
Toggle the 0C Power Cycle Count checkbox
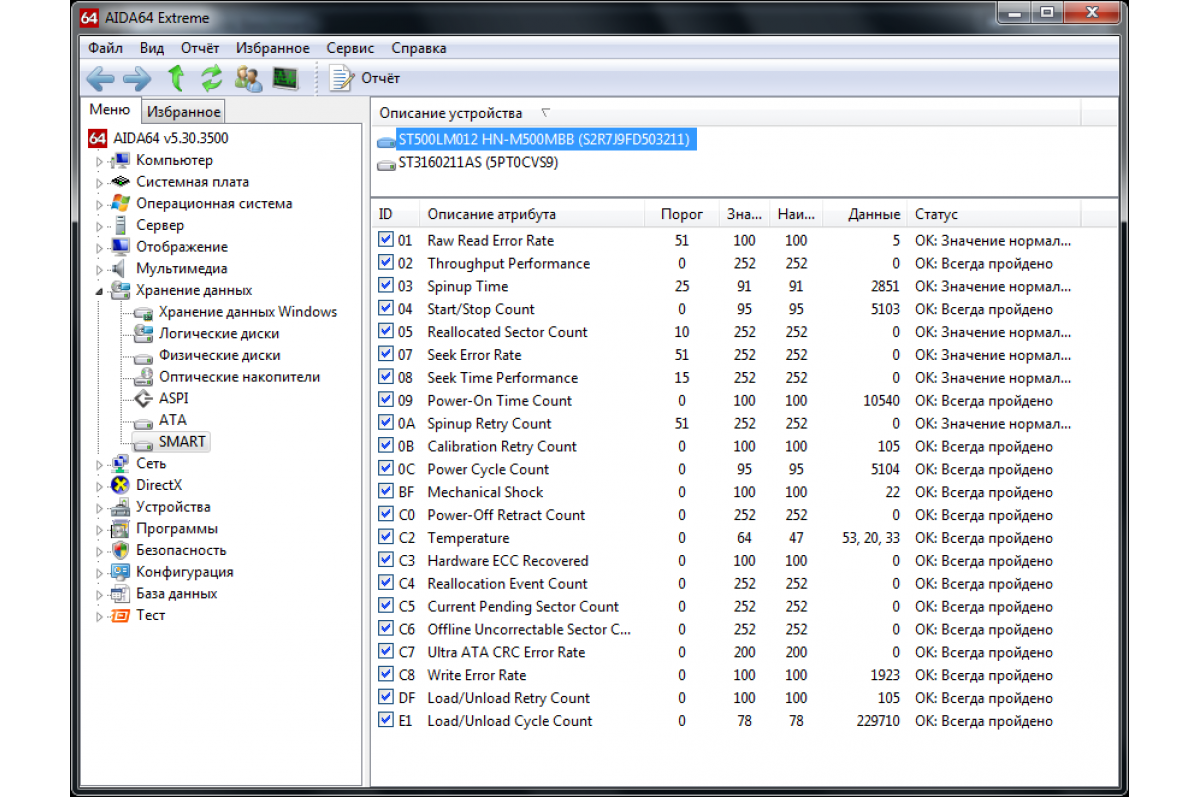point(386,469)
